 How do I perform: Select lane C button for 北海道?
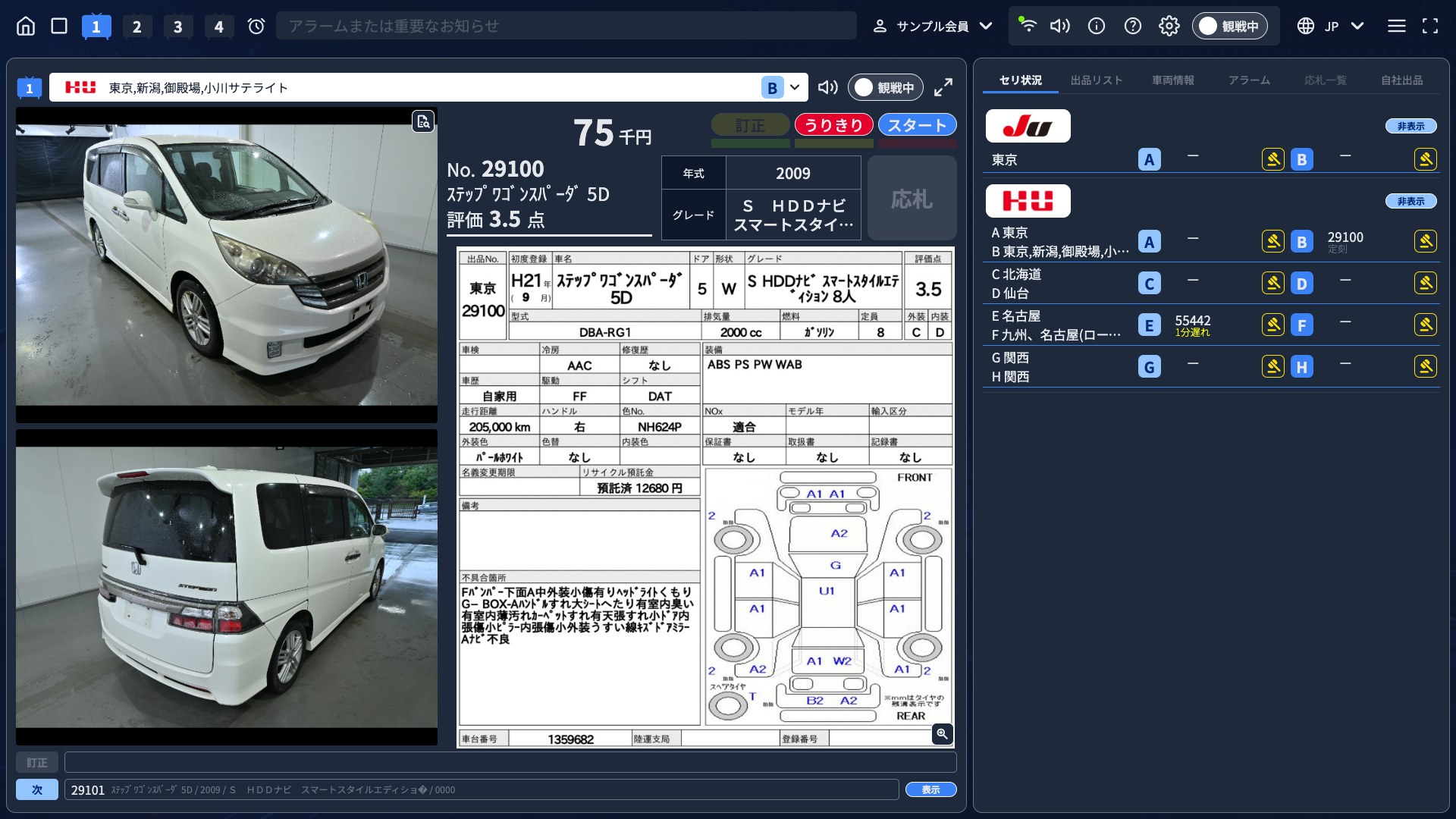1149,283
